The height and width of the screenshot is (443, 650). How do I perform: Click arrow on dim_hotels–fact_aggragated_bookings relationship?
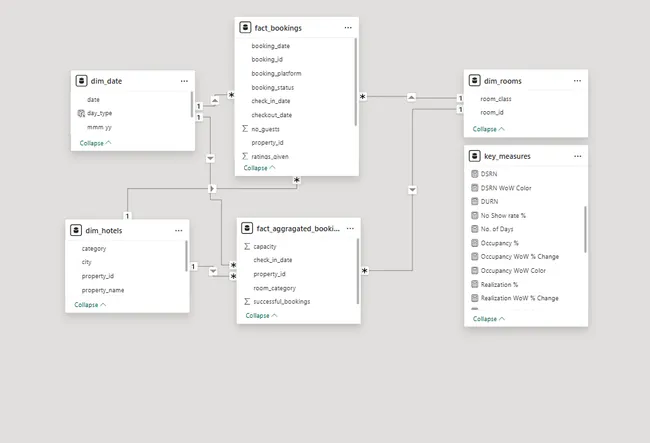[x=213, y=271]
